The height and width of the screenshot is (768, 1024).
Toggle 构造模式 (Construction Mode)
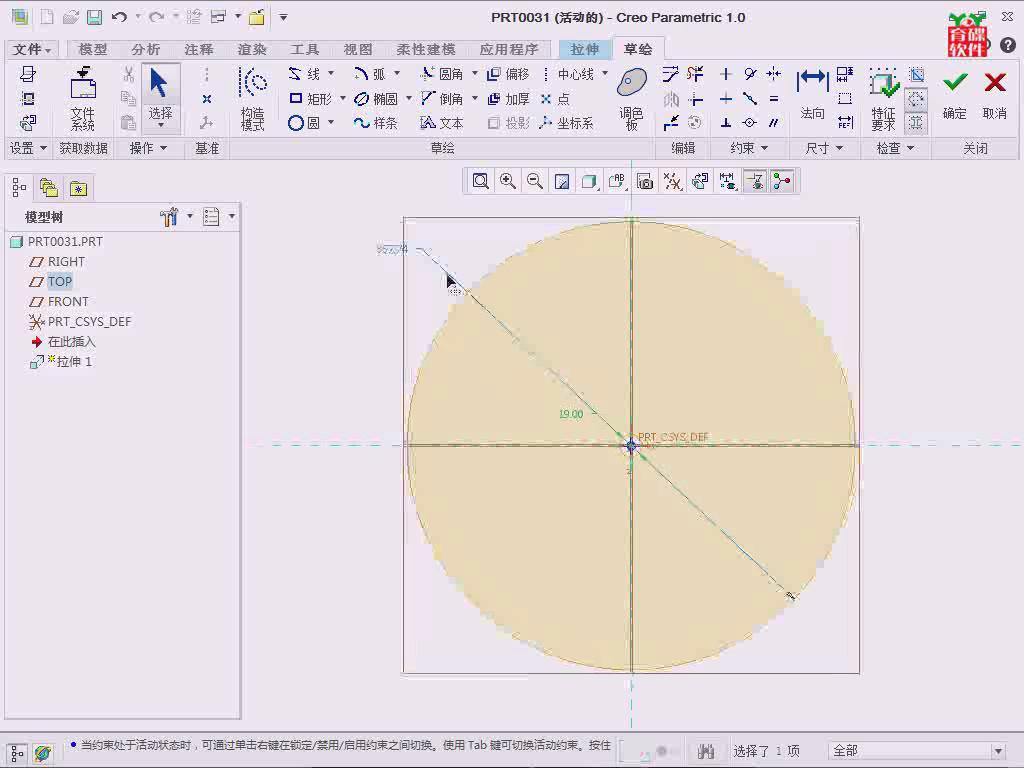[253, 98]
